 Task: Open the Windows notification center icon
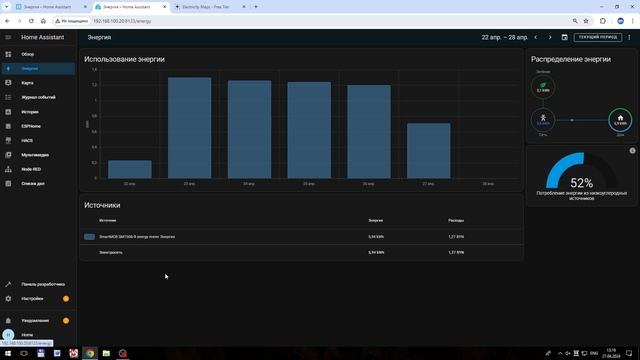[629, 353]
